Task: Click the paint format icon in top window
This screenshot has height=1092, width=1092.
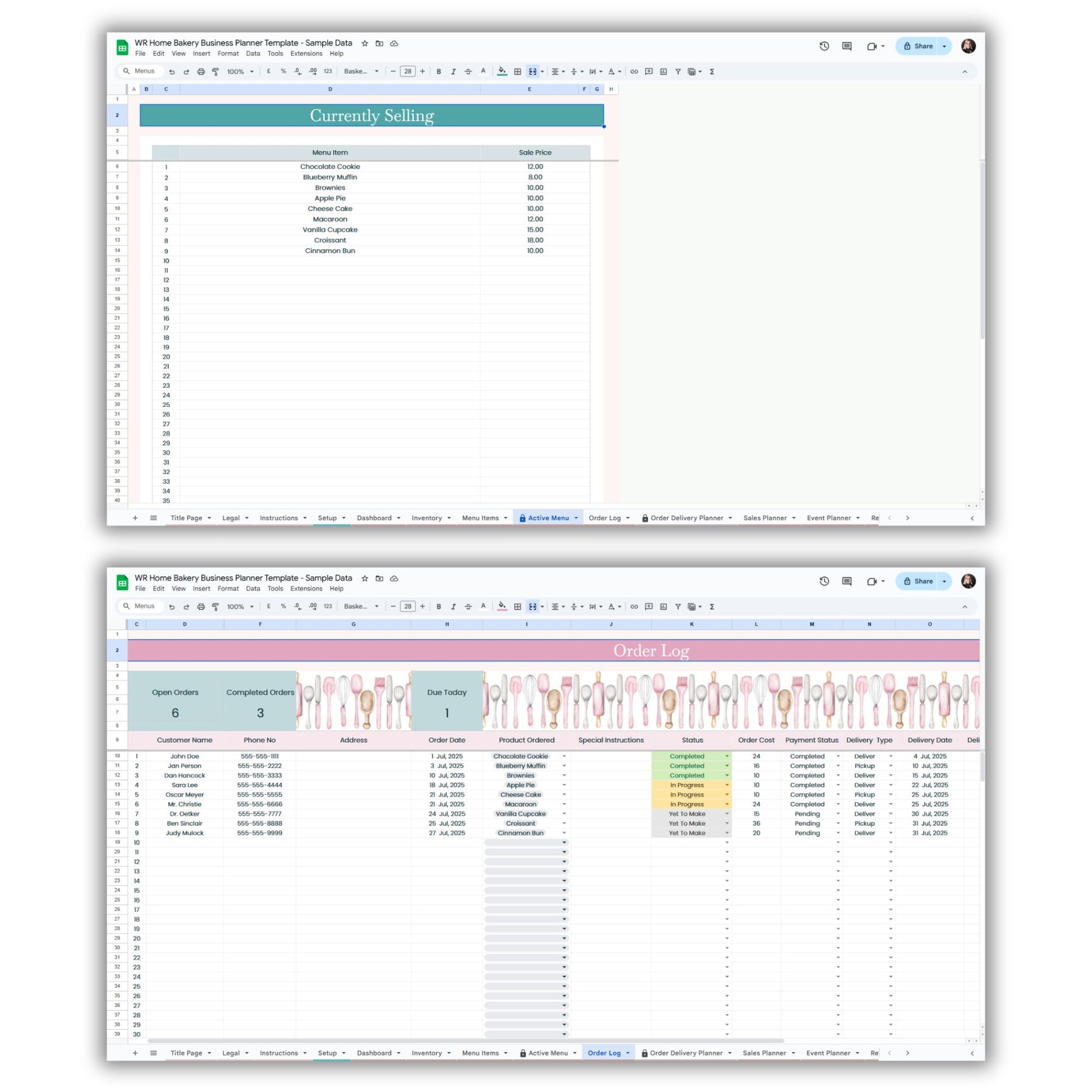Action: click(215, 72)
